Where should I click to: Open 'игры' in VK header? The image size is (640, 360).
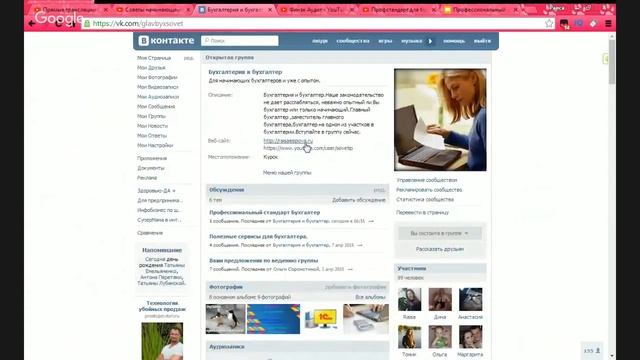coord(385,41)
